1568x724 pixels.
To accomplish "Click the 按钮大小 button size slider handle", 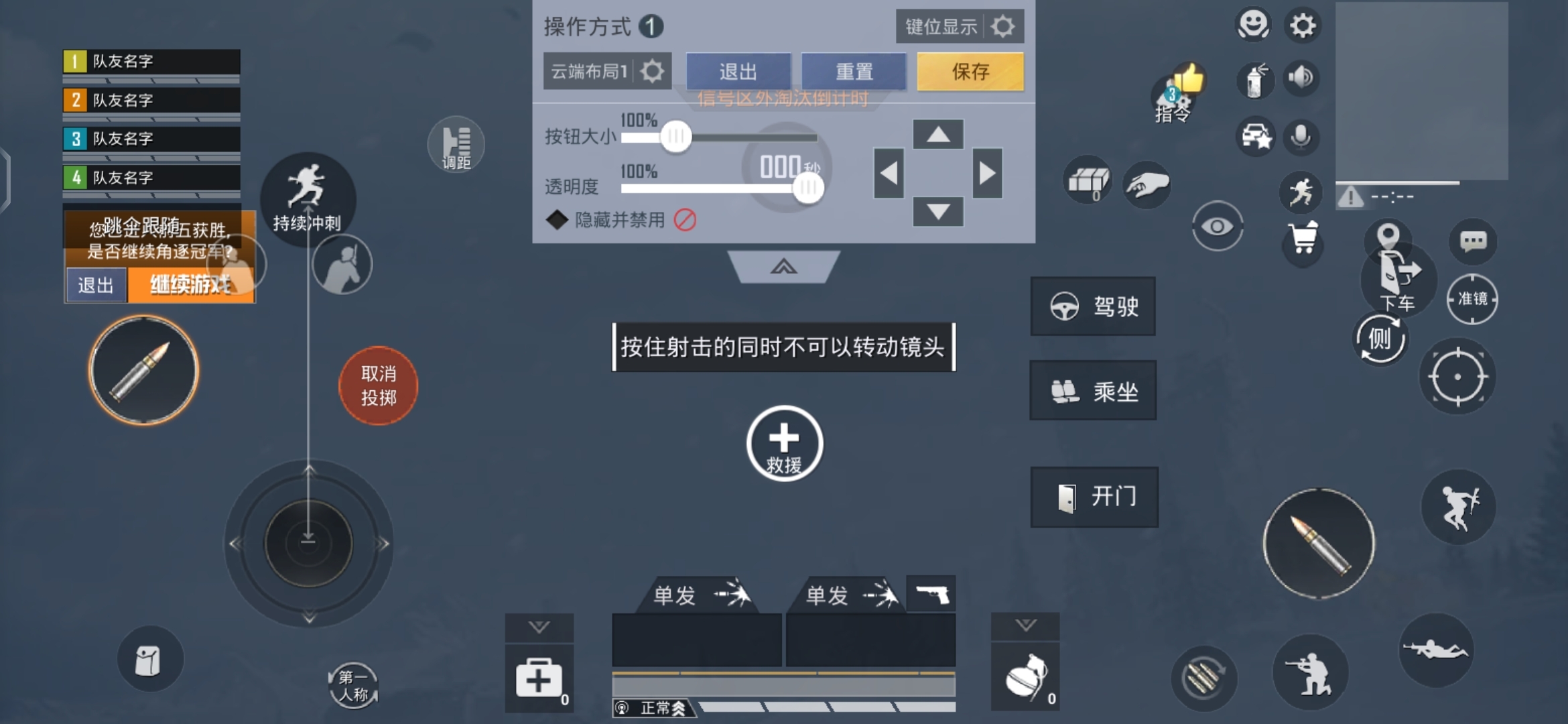I will (x=675, y=137).
